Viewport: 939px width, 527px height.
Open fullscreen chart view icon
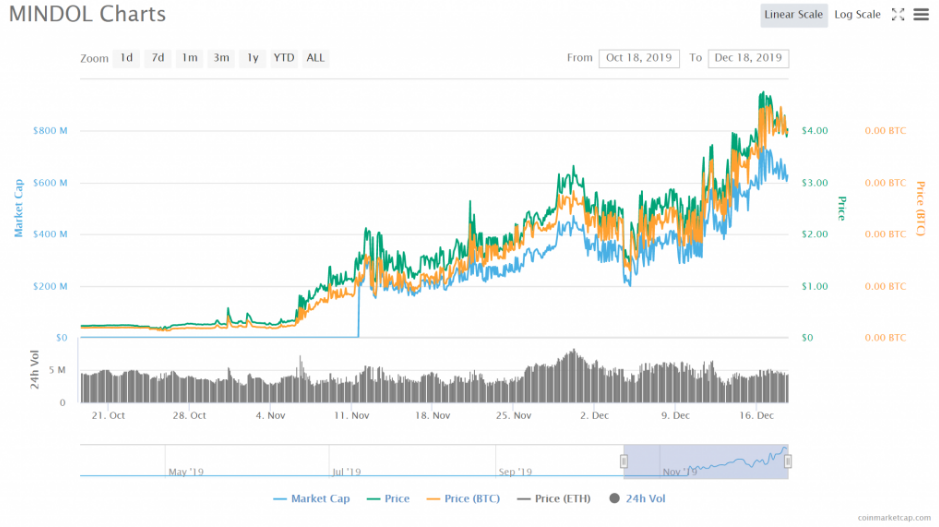[898, 14]
